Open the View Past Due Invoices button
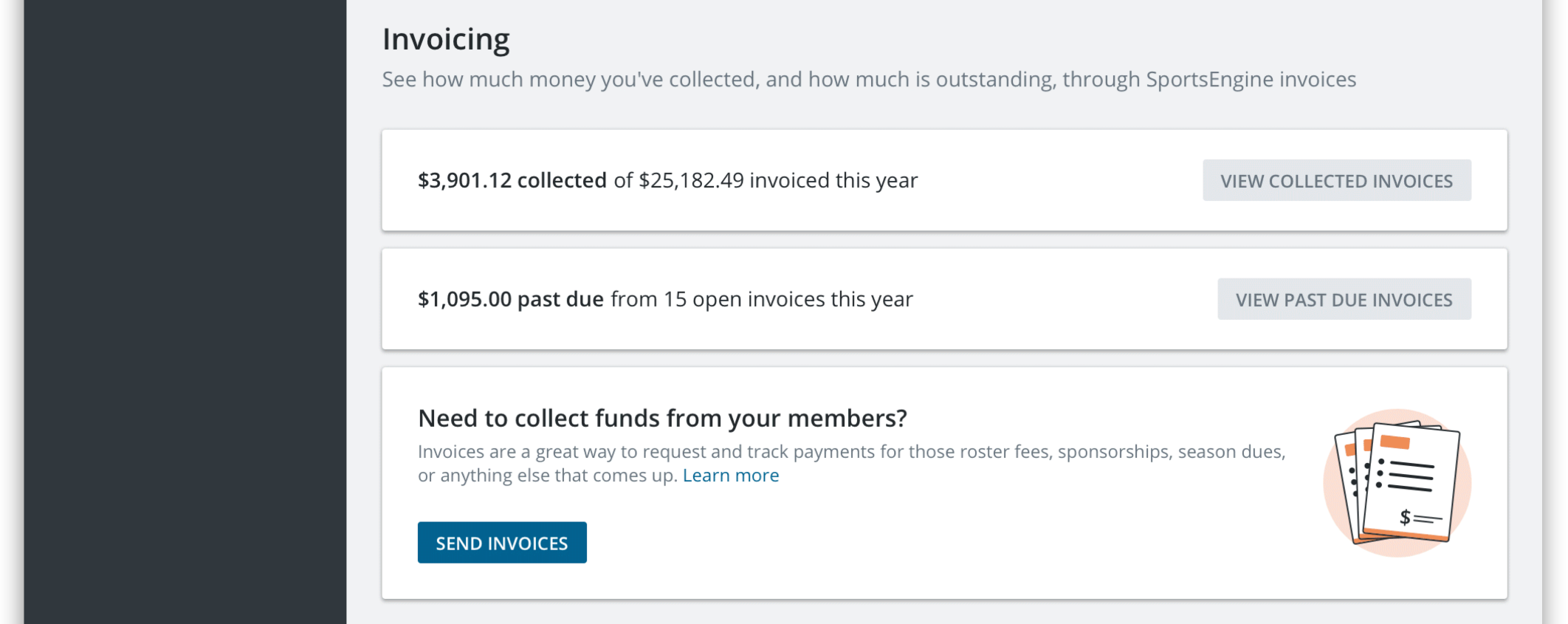Screen dimensions: 1568x624 point(1344,300)
